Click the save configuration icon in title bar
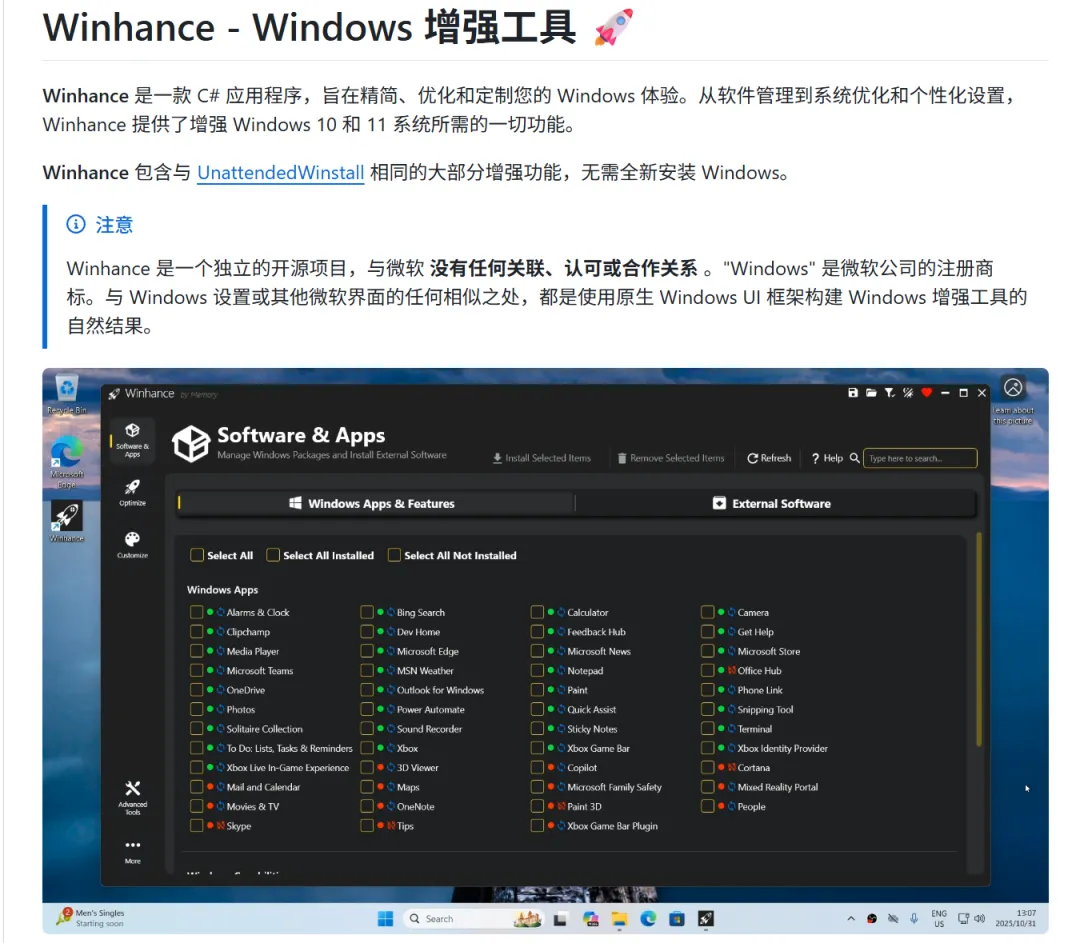1080x943 pixels. coord(853,393)
